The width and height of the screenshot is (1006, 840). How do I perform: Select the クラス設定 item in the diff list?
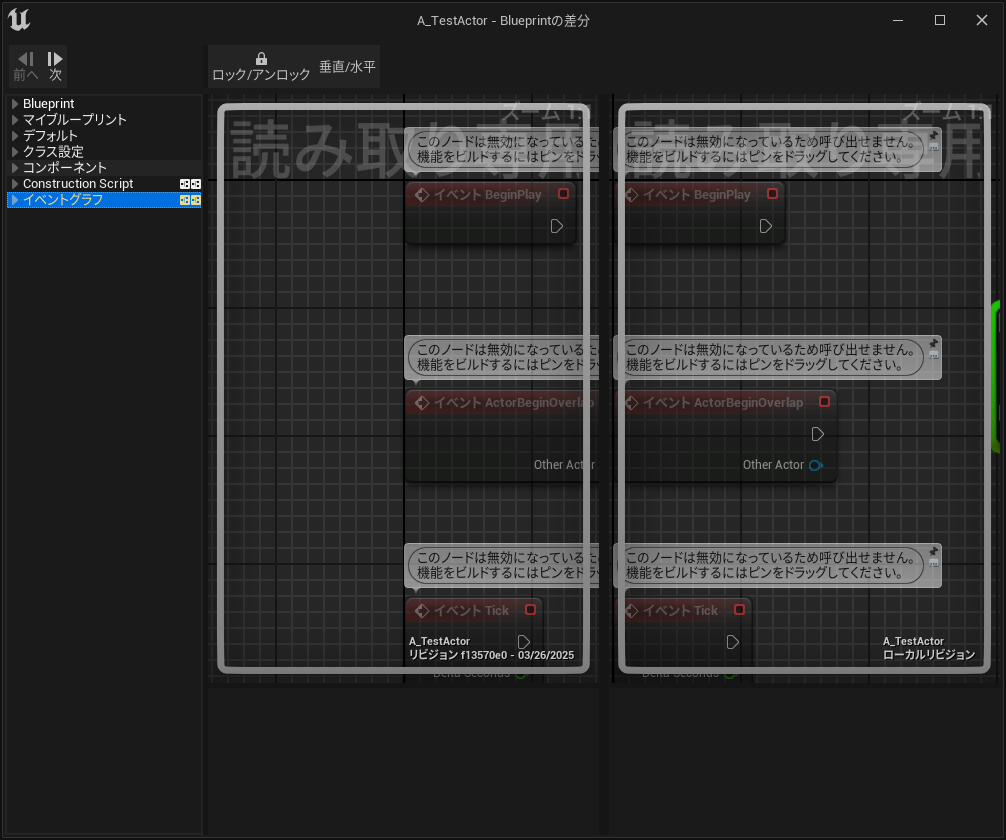(x=53, y=152)
